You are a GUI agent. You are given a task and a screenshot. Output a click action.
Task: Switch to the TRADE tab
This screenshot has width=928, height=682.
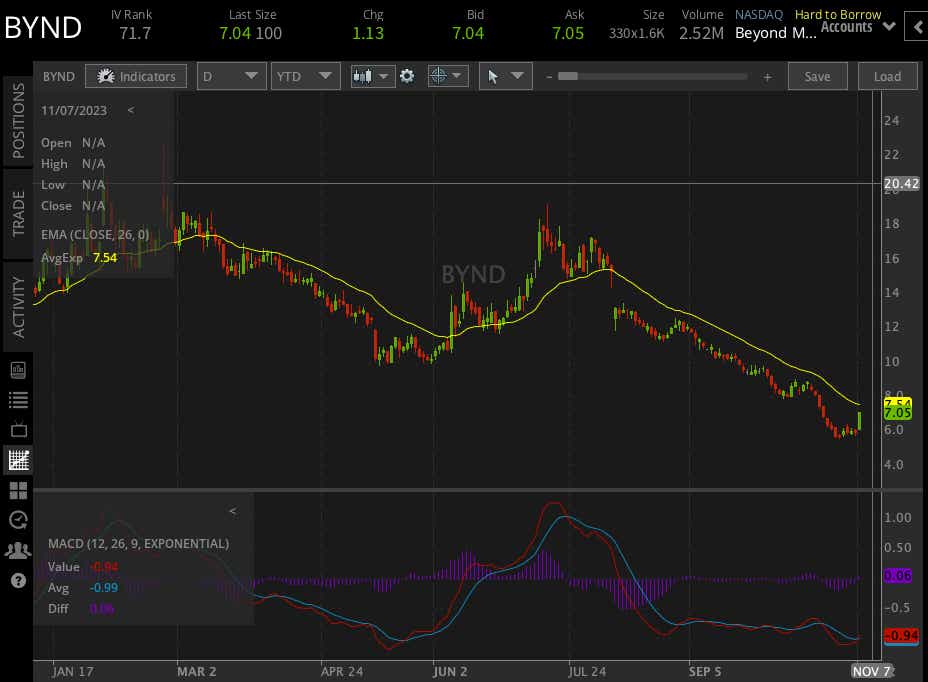coord(18,214)
